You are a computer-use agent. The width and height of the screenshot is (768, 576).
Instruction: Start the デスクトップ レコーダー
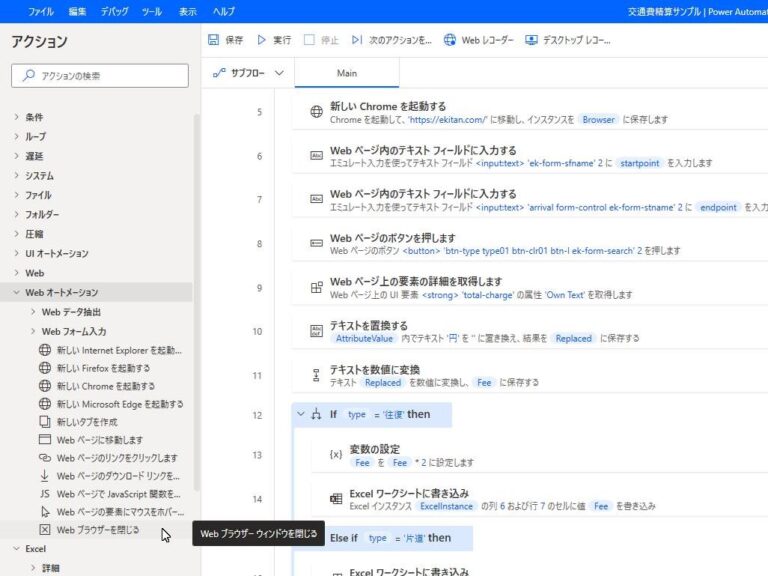[x=567, y=40]
